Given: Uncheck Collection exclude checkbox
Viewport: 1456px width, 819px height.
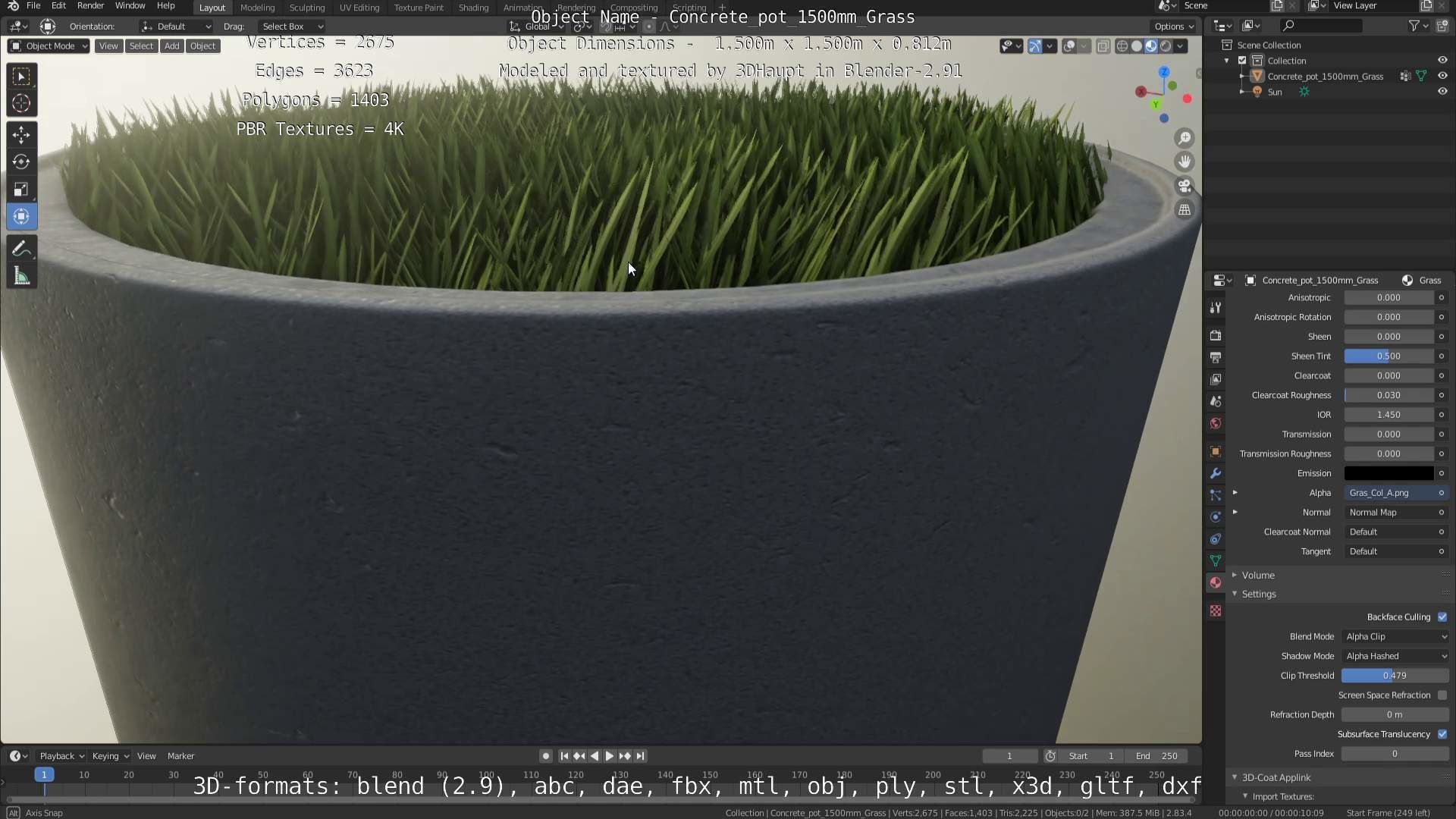Looking at the screenshot, I should click(1242, 61).
